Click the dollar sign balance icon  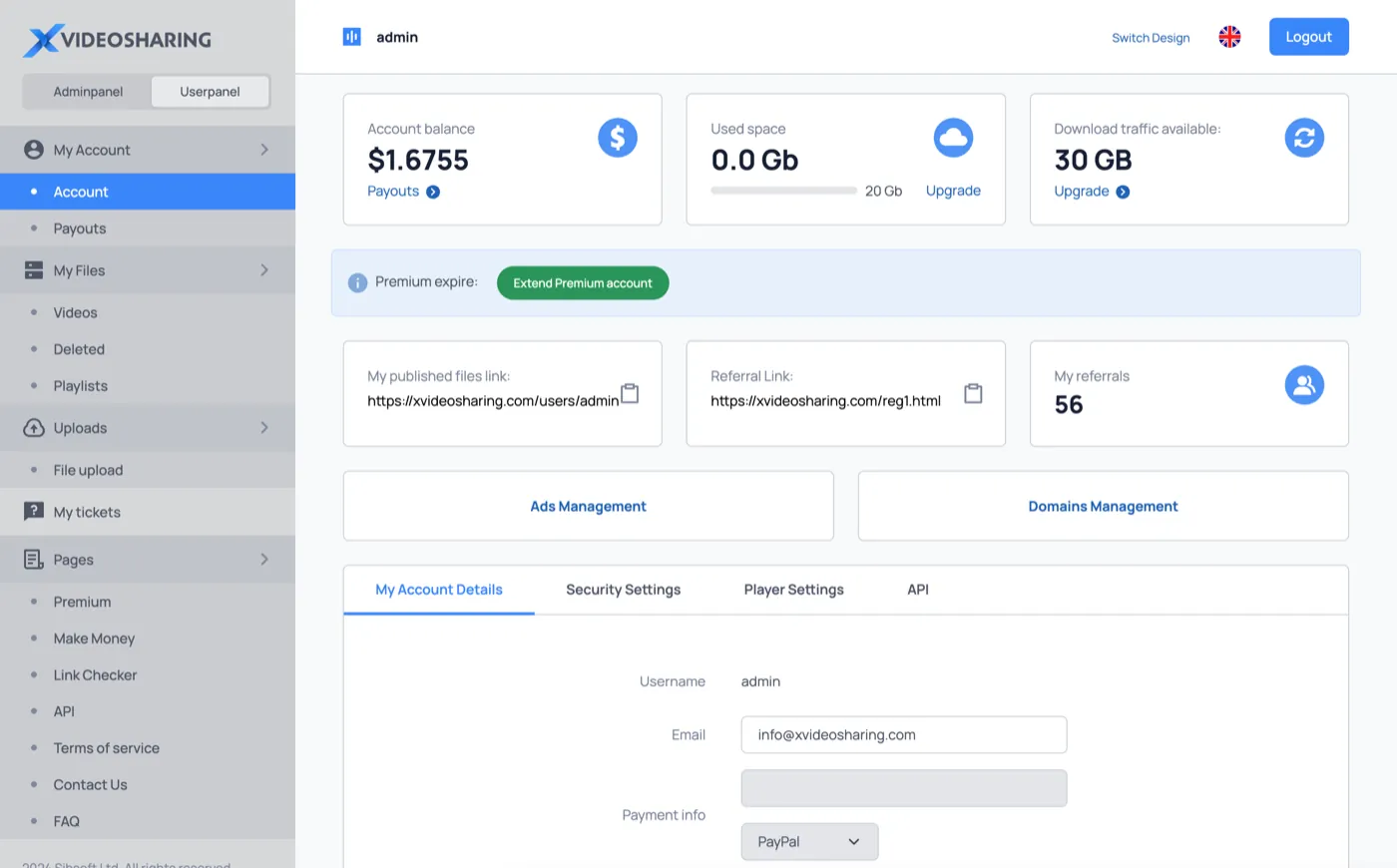click(x=618, y=138)
